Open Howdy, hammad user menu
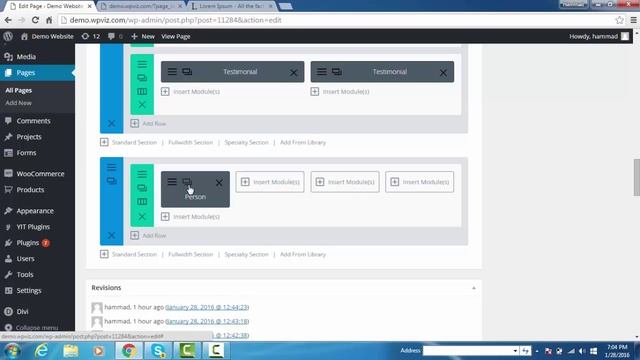This screenshot has width=640, height=360. 599,36
